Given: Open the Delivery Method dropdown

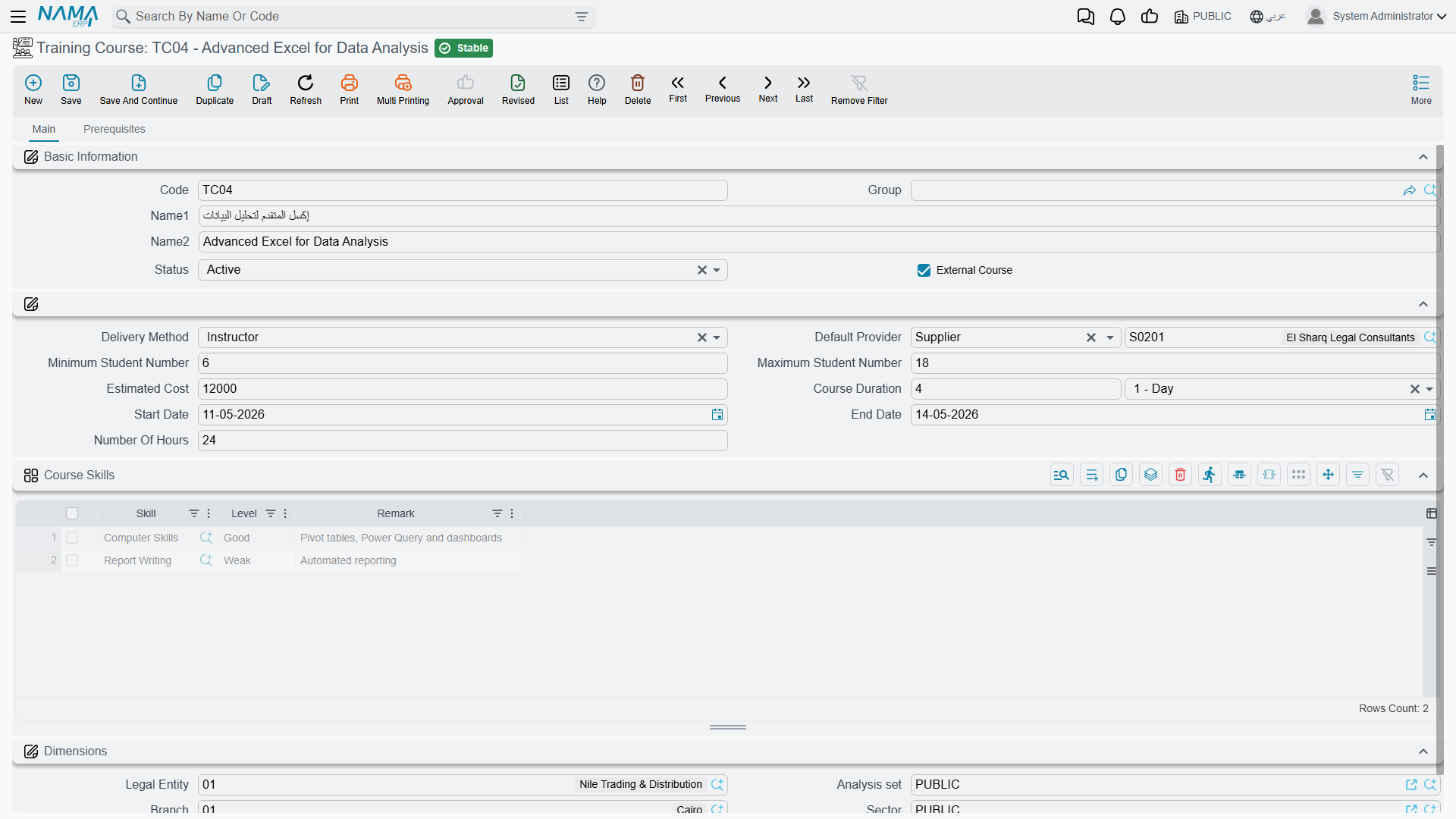Looking at the screenshot, I should click(717, 337).
